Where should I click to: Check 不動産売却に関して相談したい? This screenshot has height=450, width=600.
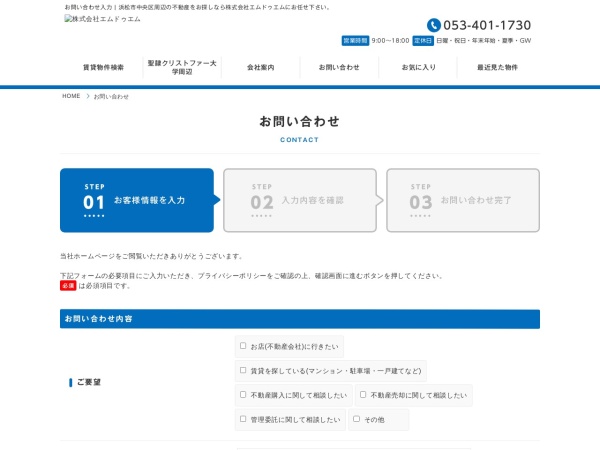point(363,395)
